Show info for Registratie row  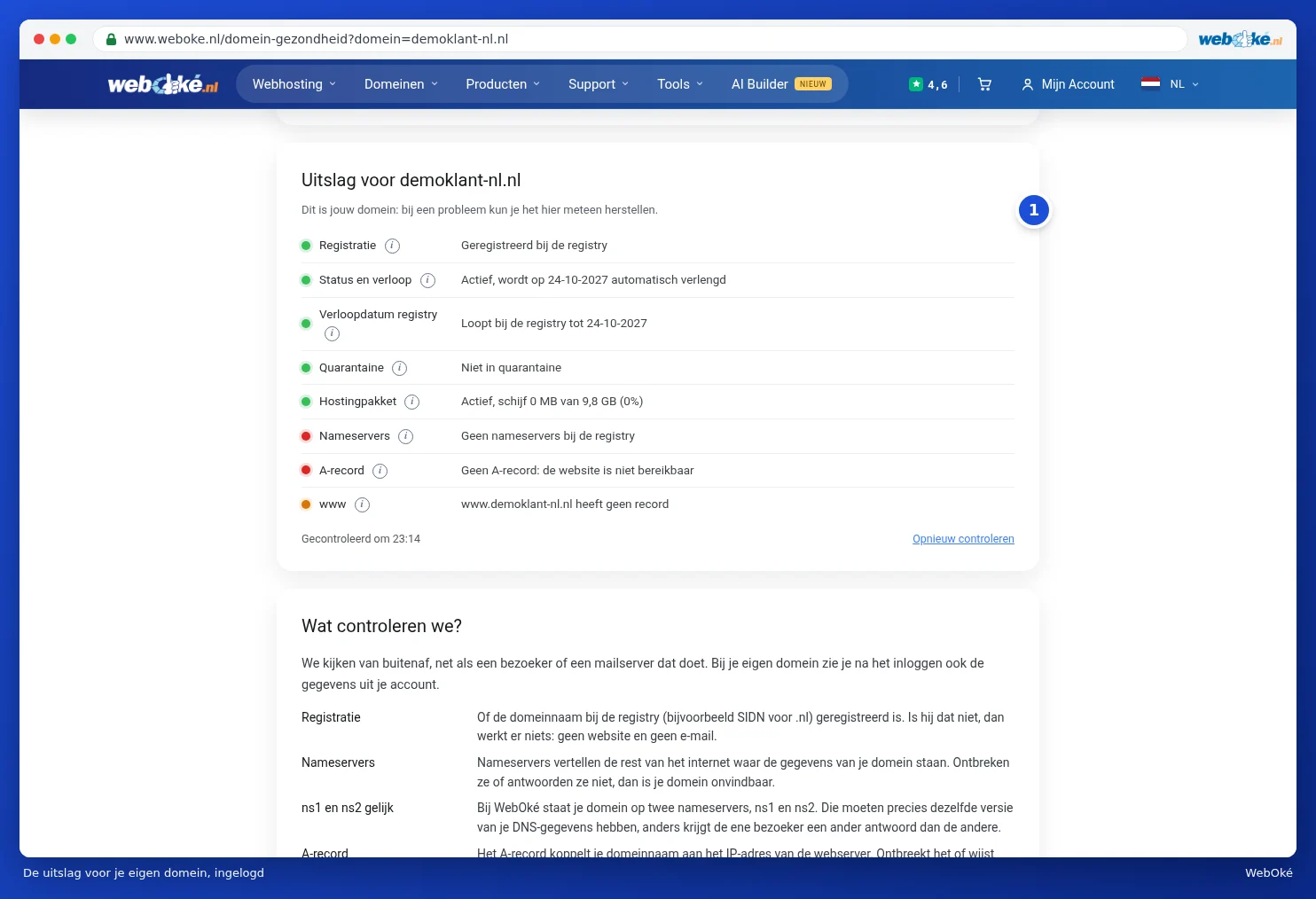(392, 246)
